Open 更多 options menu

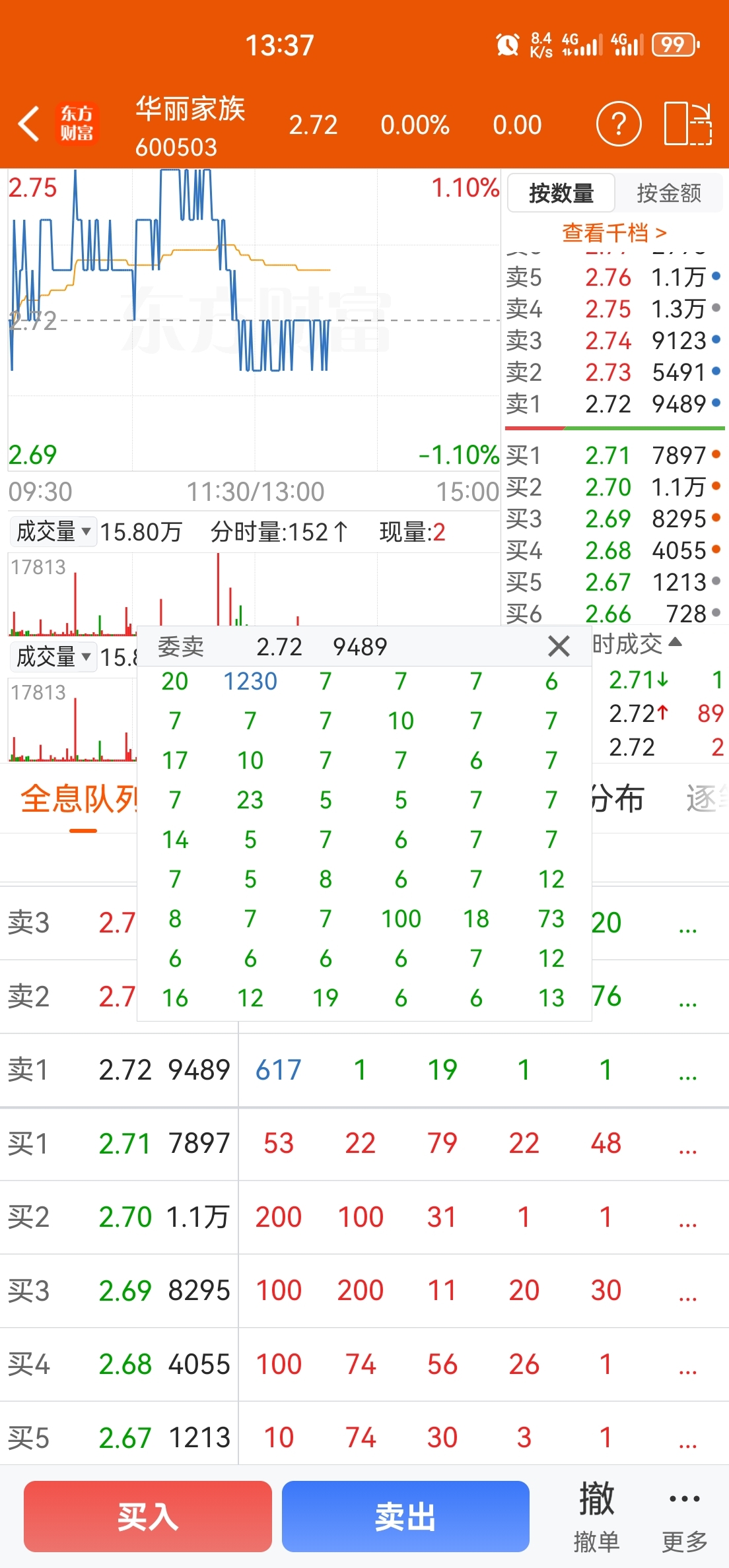(x=685, y=1516)
